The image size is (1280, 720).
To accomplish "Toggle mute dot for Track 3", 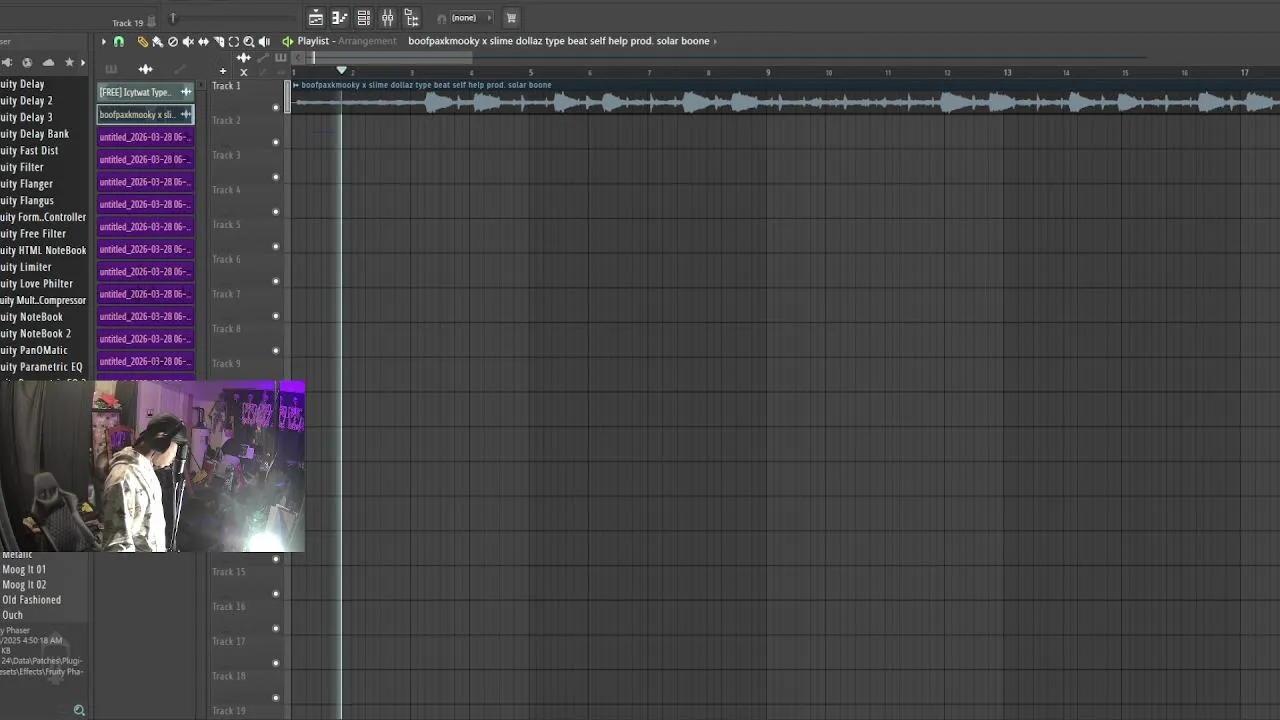I will tap(276, 177).
